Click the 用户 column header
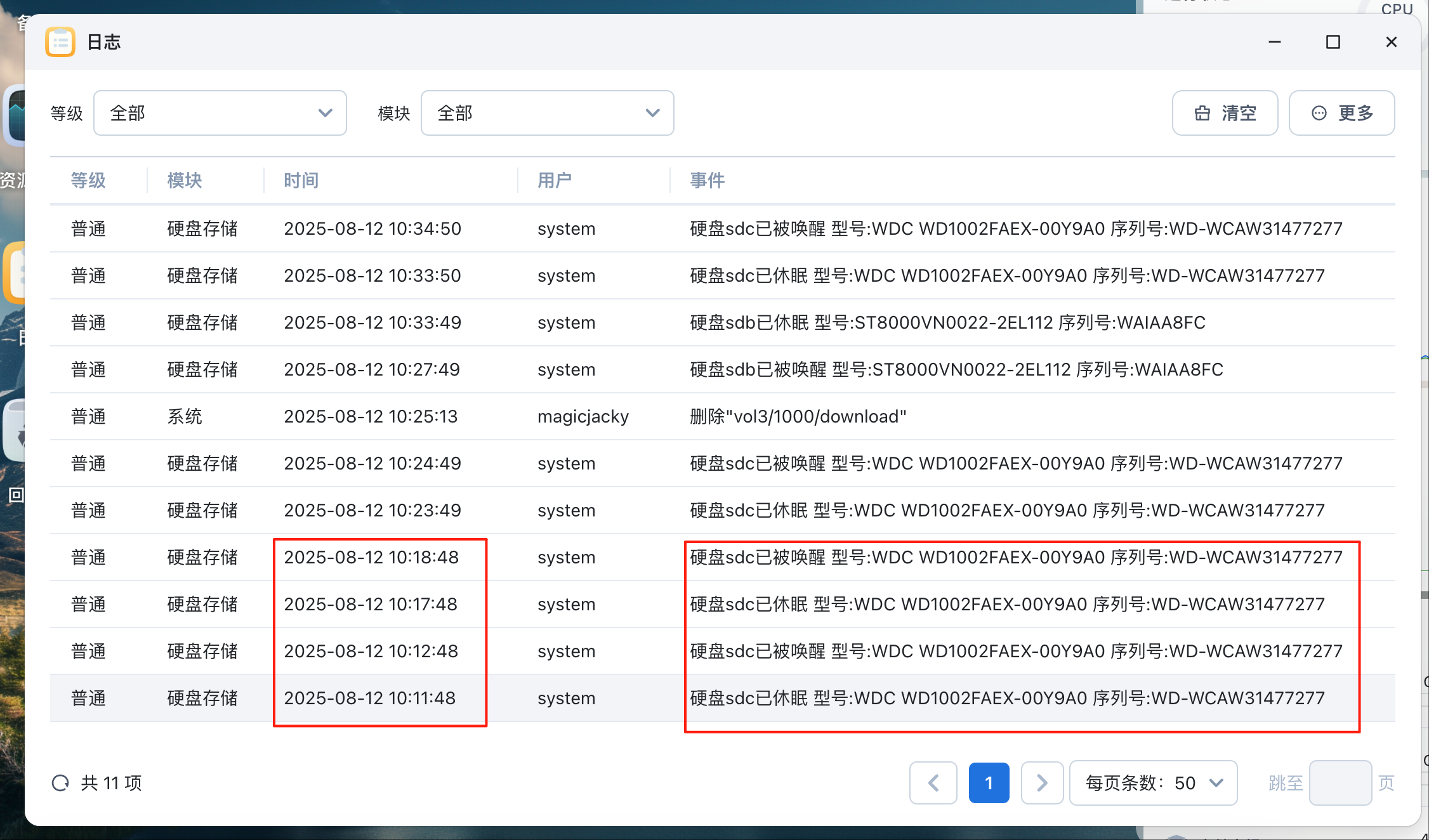 [555, 181]
